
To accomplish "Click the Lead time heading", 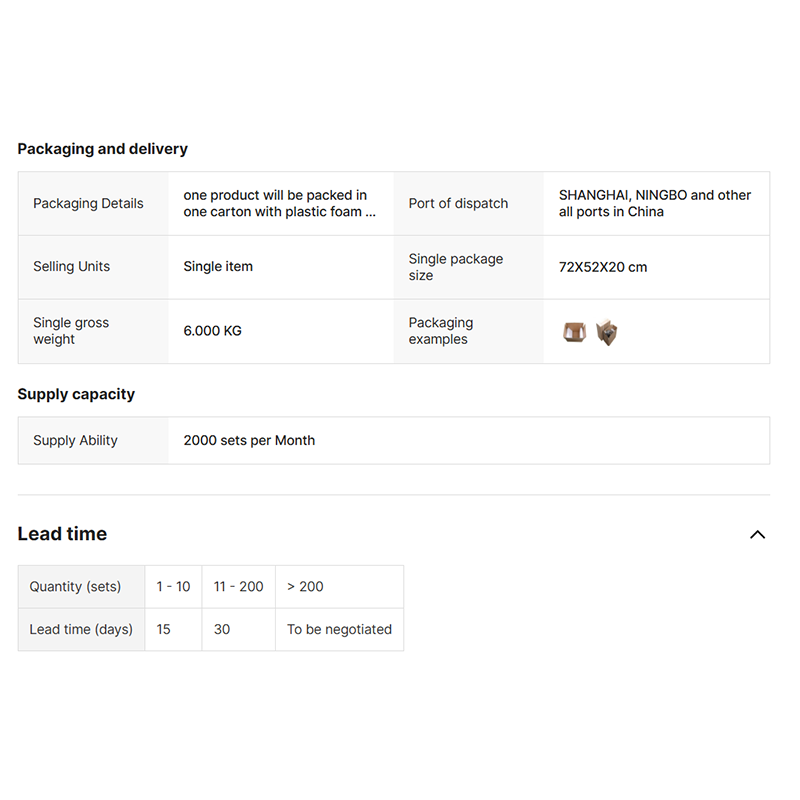I will point(62,534).
